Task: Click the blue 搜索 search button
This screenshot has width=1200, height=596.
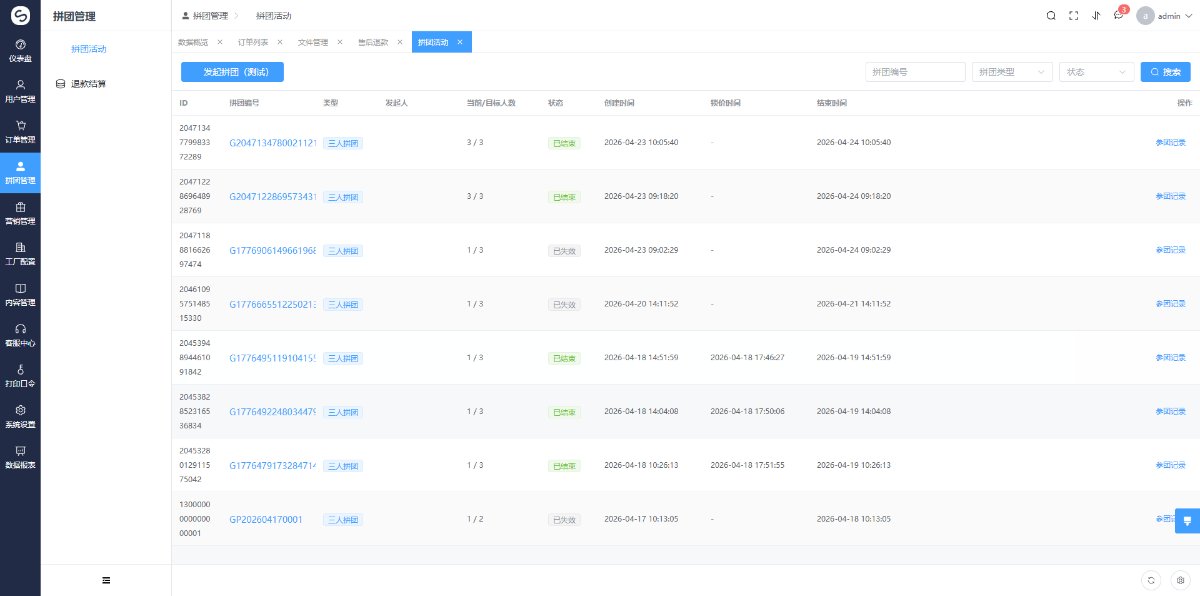Action: 1166,72
